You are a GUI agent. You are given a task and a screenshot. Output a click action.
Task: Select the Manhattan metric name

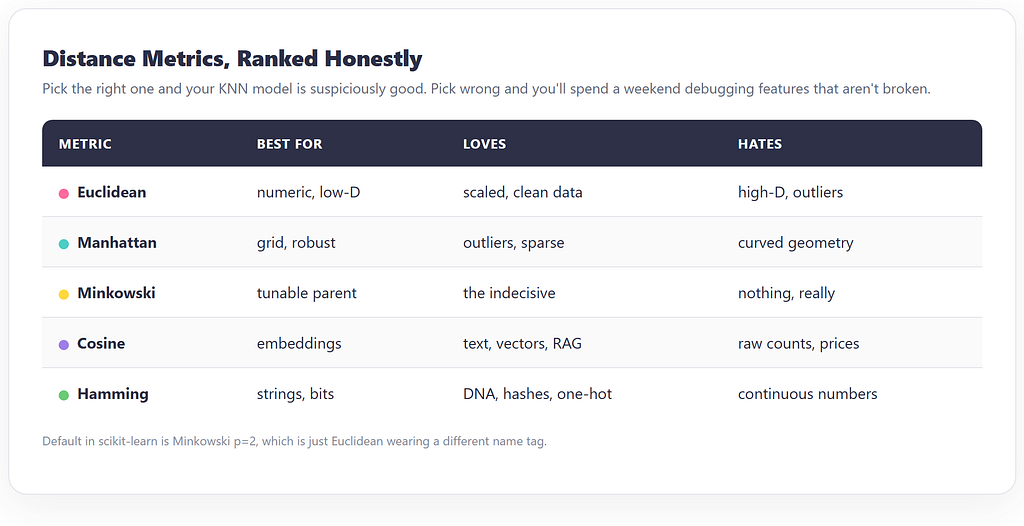(117, 242)
